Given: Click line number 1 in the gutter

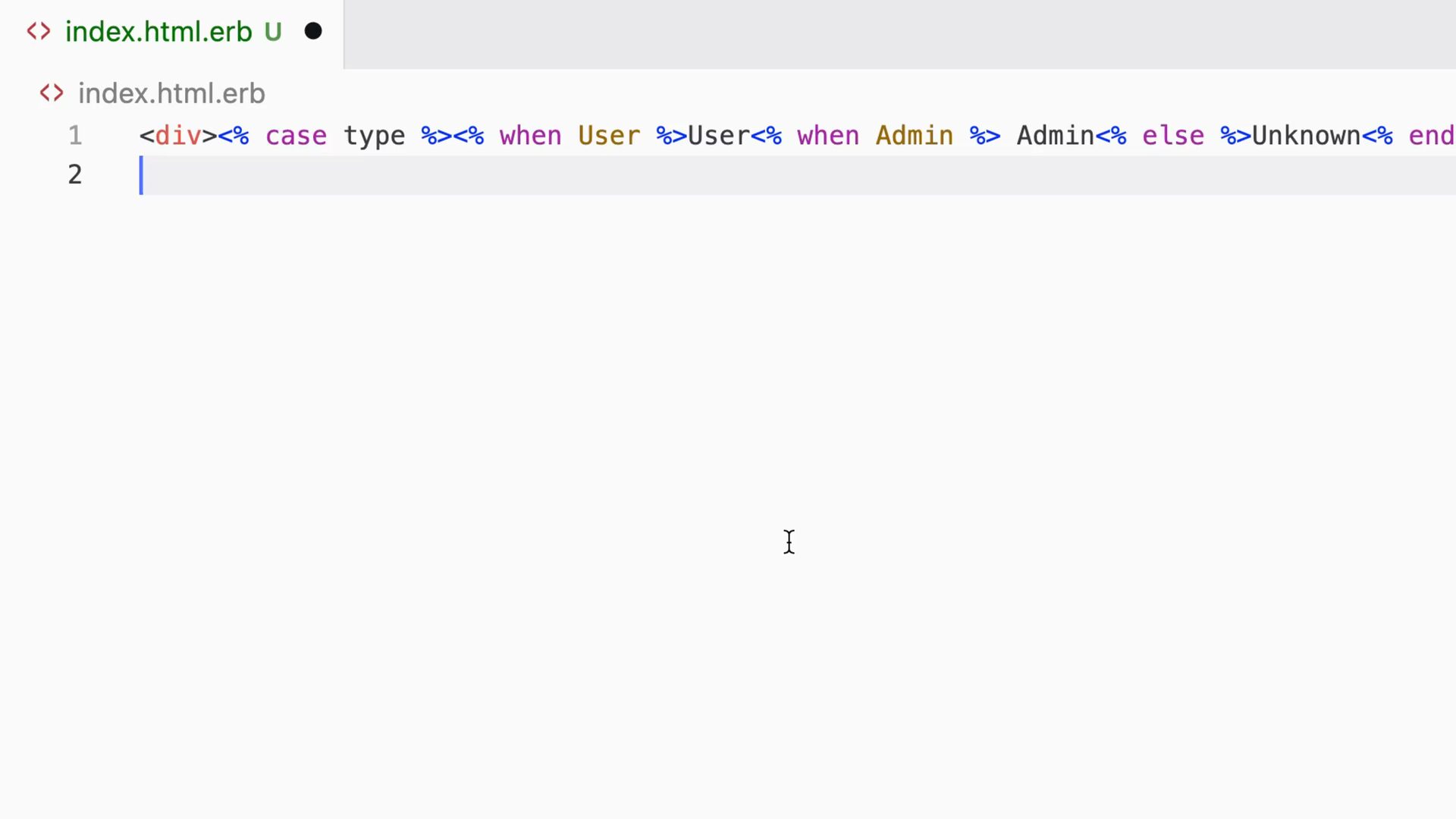Looking at the screenshot, I should click(75, 136).
